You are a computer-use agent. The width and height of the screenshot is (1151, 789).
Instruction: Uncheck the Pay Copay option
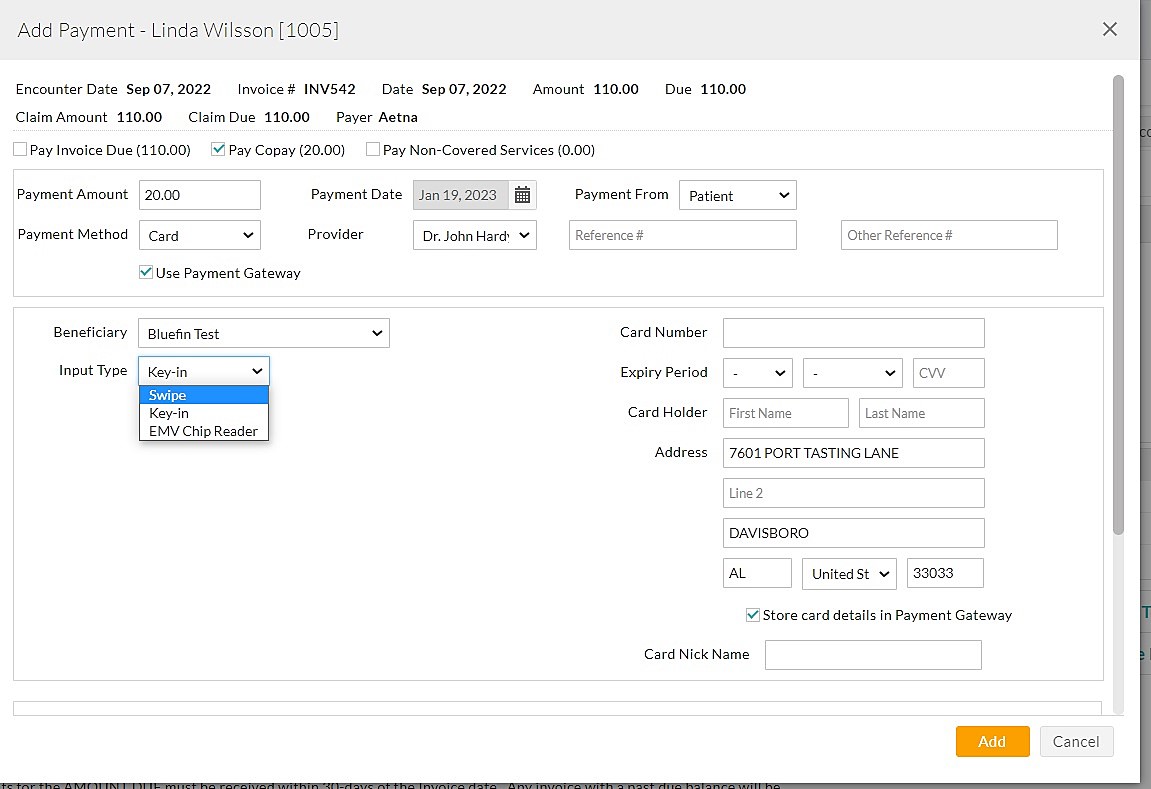pos(217,149)
